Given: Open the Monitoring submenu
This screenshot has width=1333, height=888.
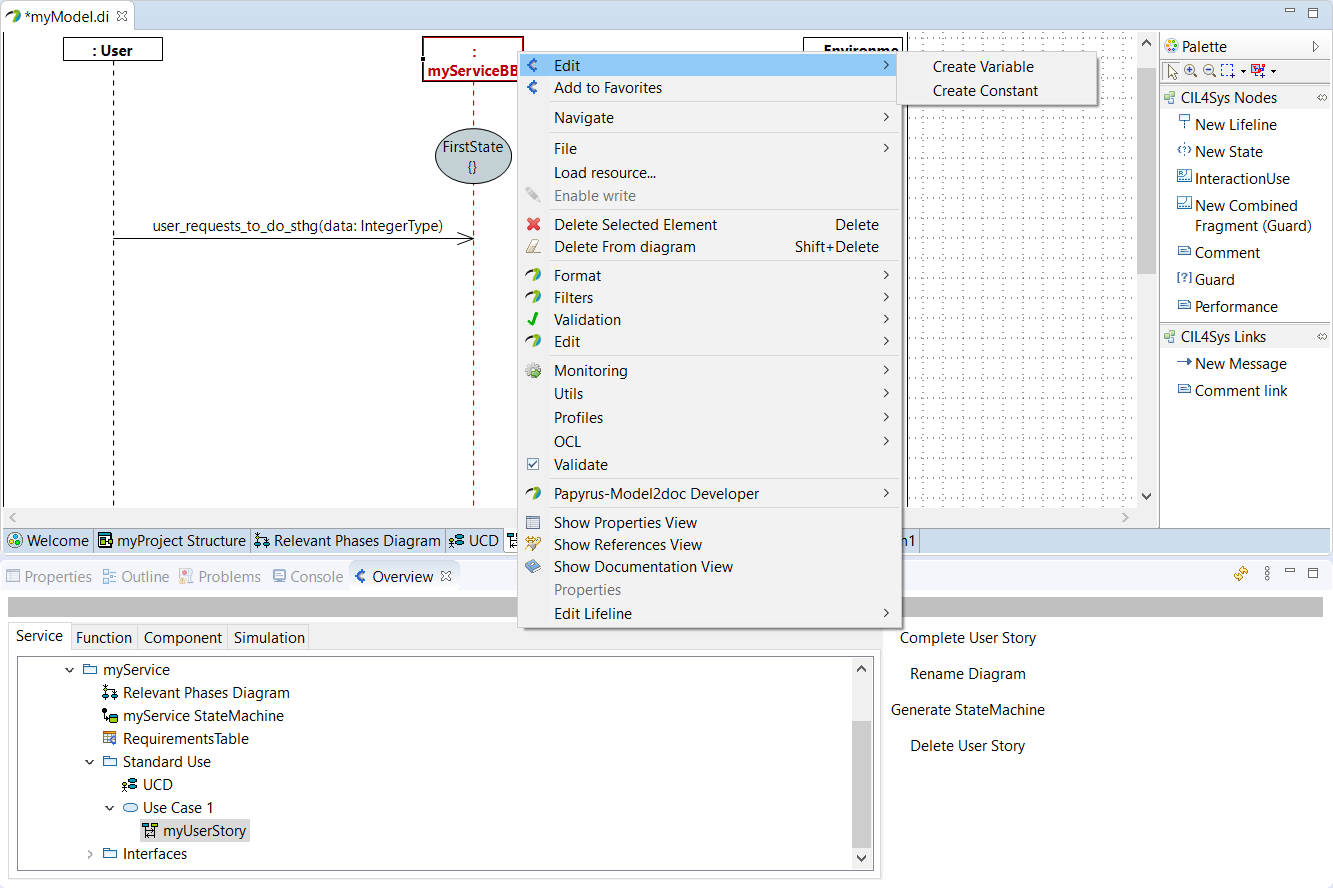Looking at the screenshot, I should click(708, 371).
